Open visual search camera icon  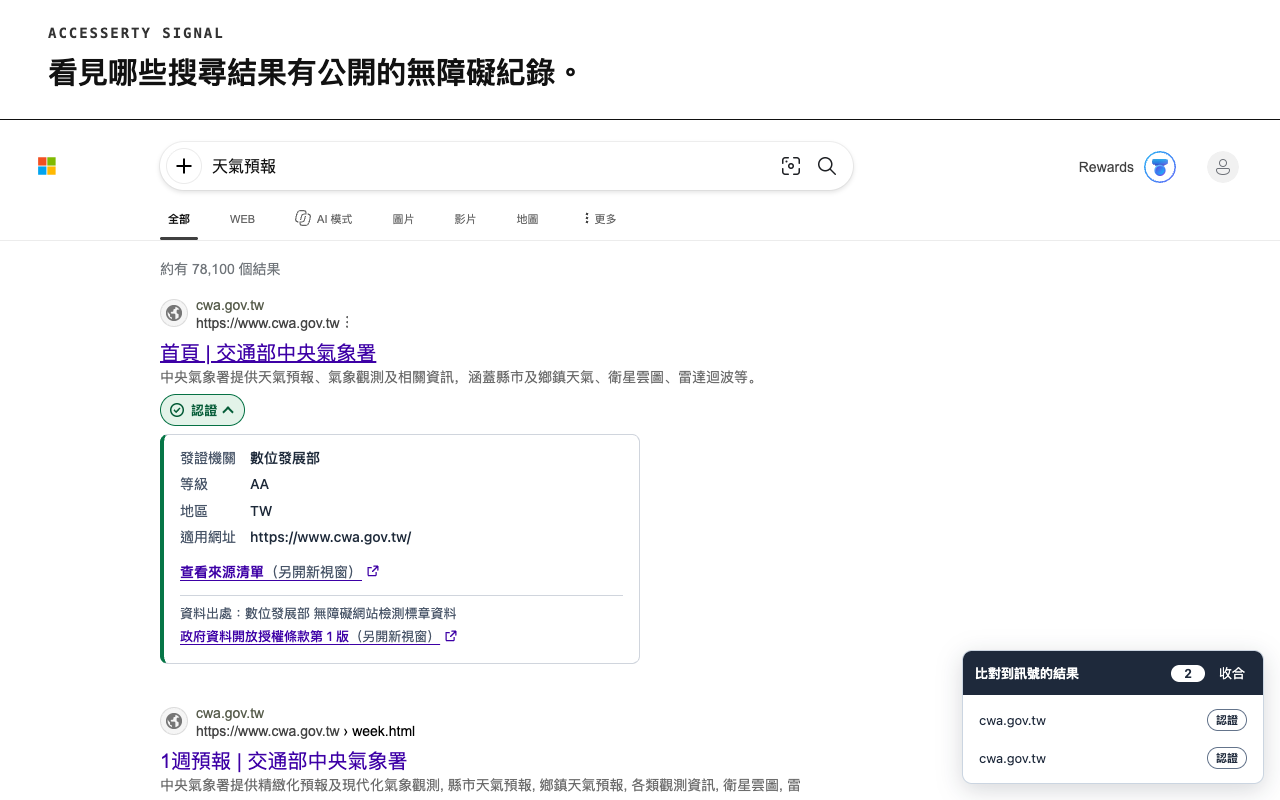pos(791,166)
